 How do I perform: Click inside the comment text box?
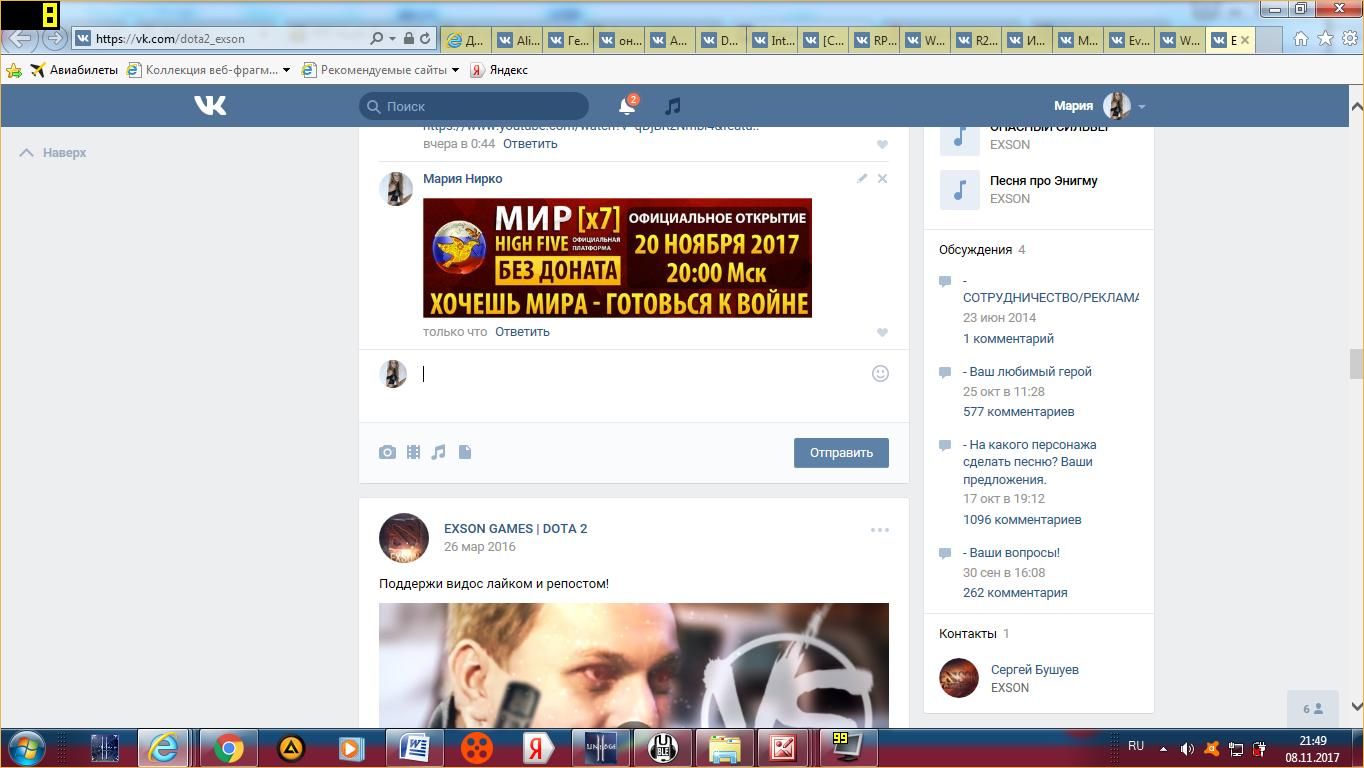(640, 374)
